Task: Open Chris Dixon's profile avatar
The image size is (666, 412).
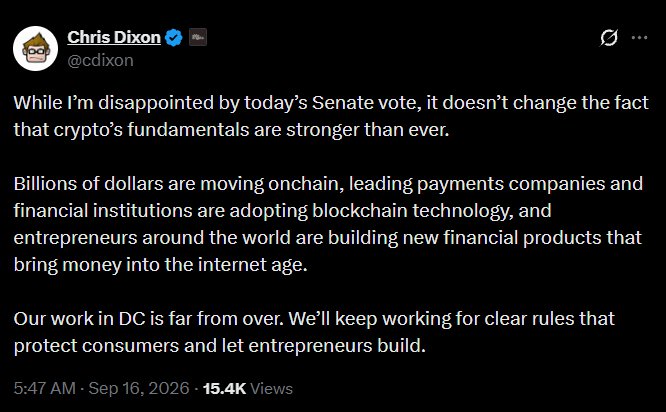Action: [x=35, y=48]
